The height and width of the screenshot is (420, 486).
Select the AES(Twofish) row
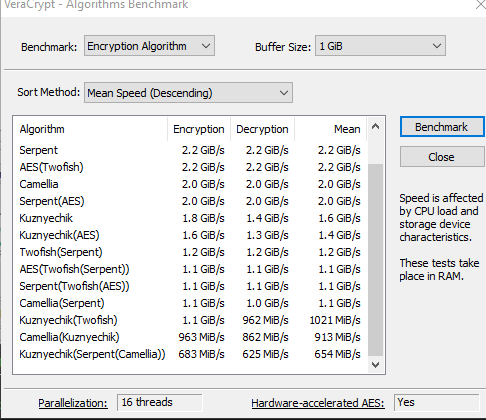(190, 167)
